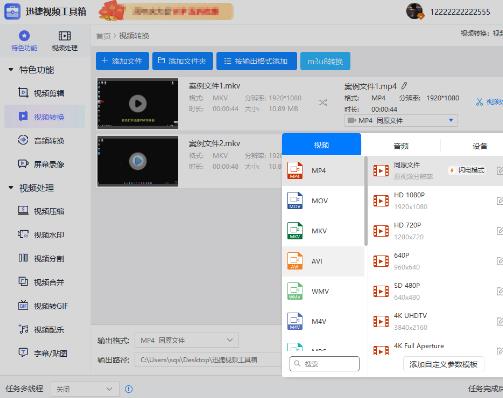Click the 闪电模式 badge on 同原文件
This screenshot has height=398, width=503.
(x=467, y=170)
